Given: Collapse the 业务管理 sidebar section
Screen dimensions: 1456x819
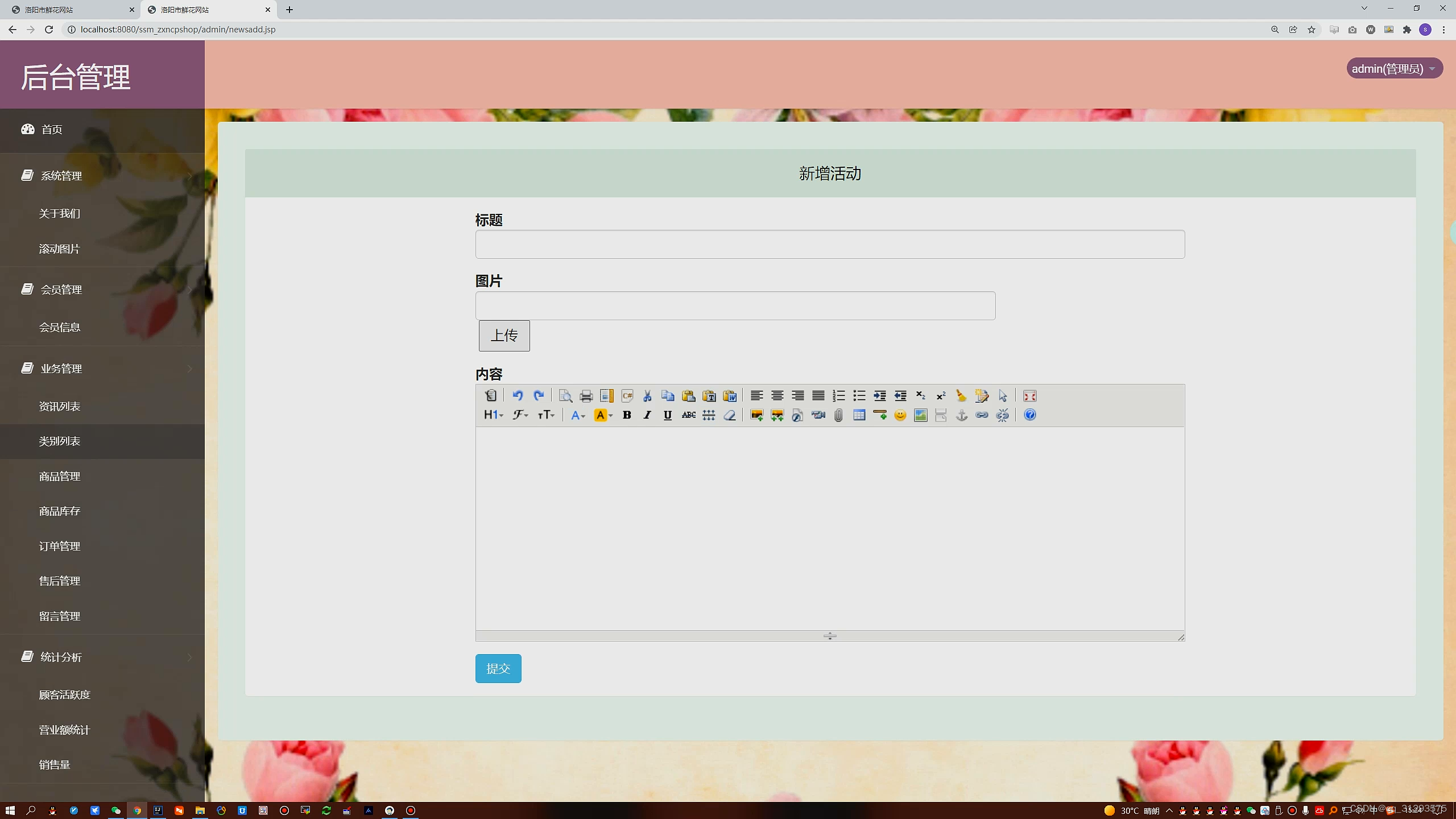Looking at the screenshot, I should [x=102, y=369].
